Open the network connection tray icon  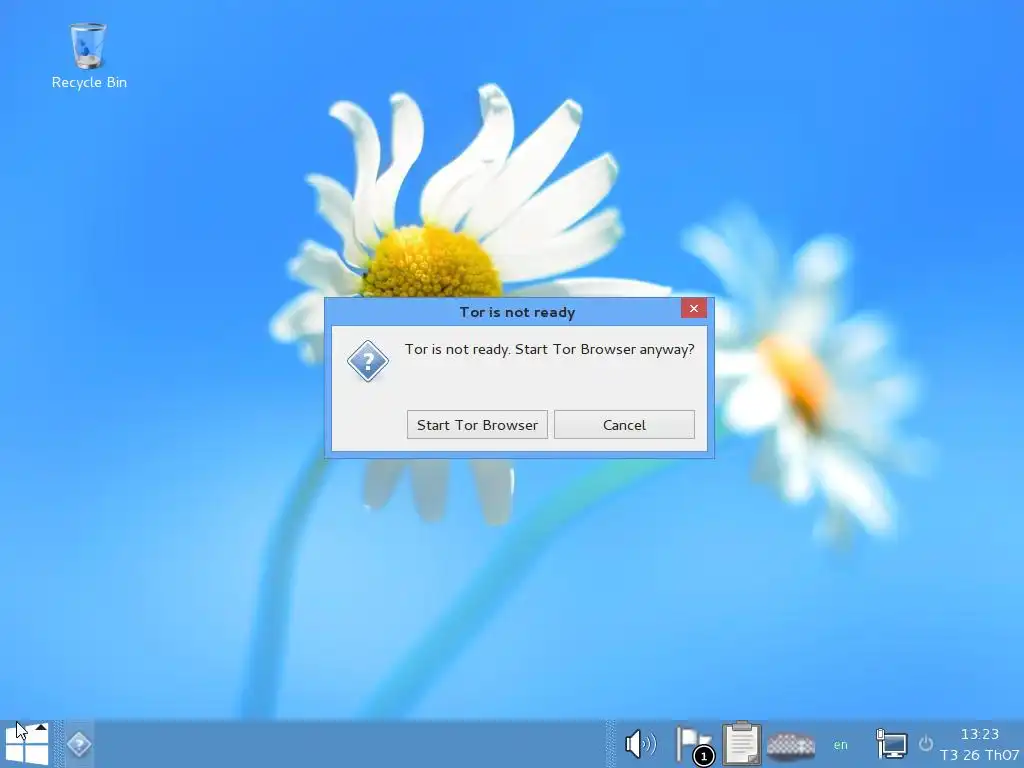click(x=891, y=744)
